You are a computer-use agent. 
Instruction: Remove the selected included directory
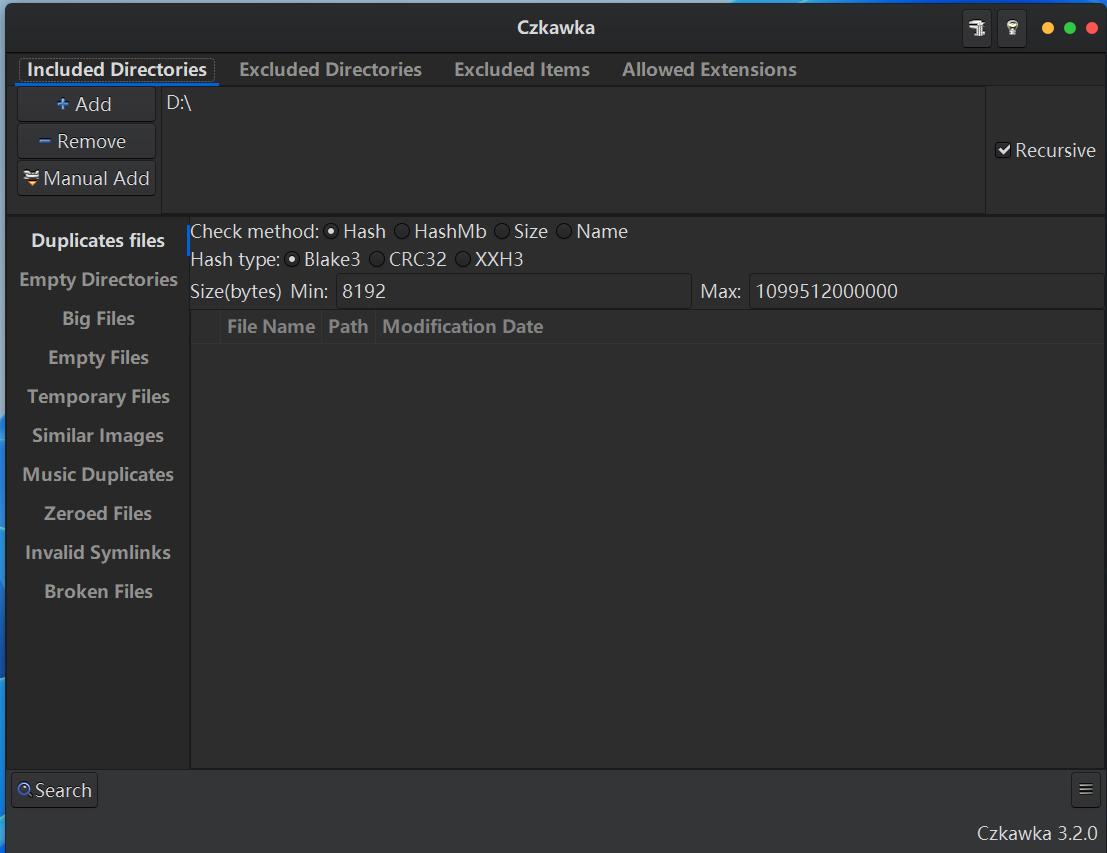86,141
